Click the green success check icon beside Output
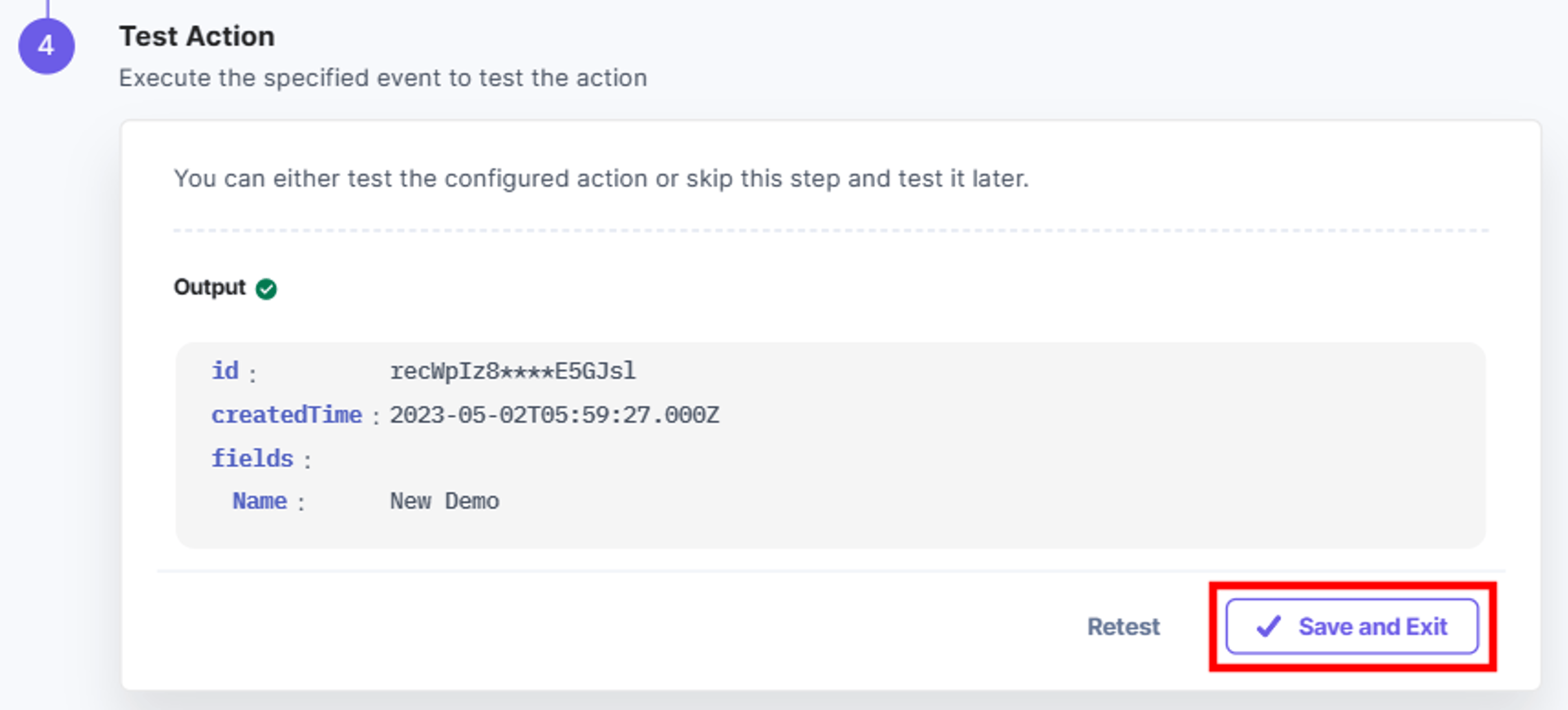 tap(266, 289)
